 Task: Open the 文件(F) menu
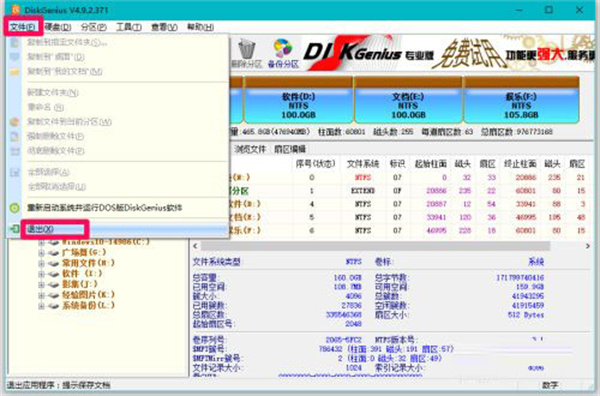coord(23,27)
